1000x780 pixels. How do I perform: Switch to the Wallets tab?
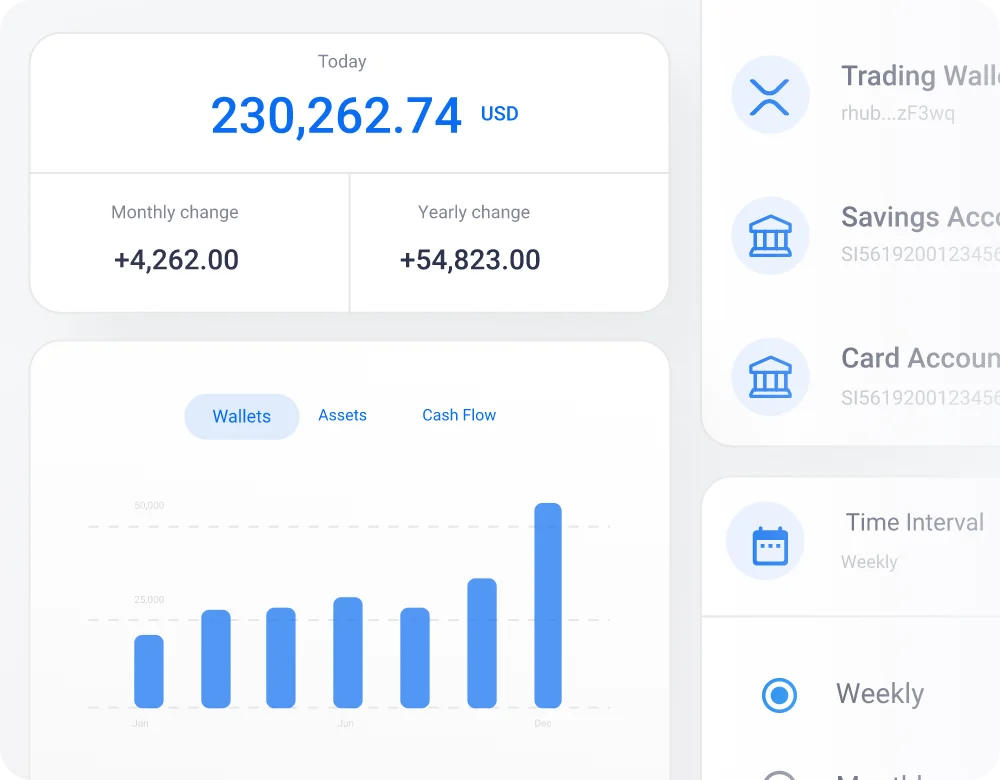point(242,417)
